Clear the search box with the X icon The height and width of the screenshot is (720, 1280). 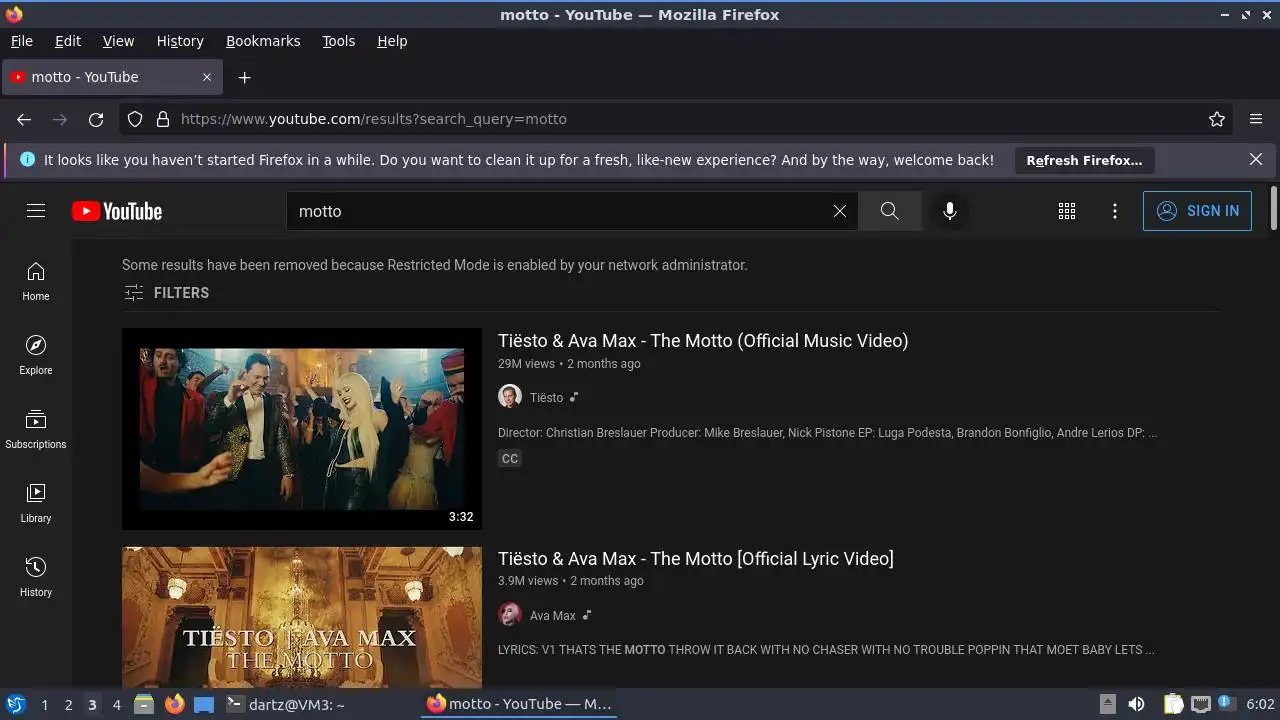(x=840, y=211)
